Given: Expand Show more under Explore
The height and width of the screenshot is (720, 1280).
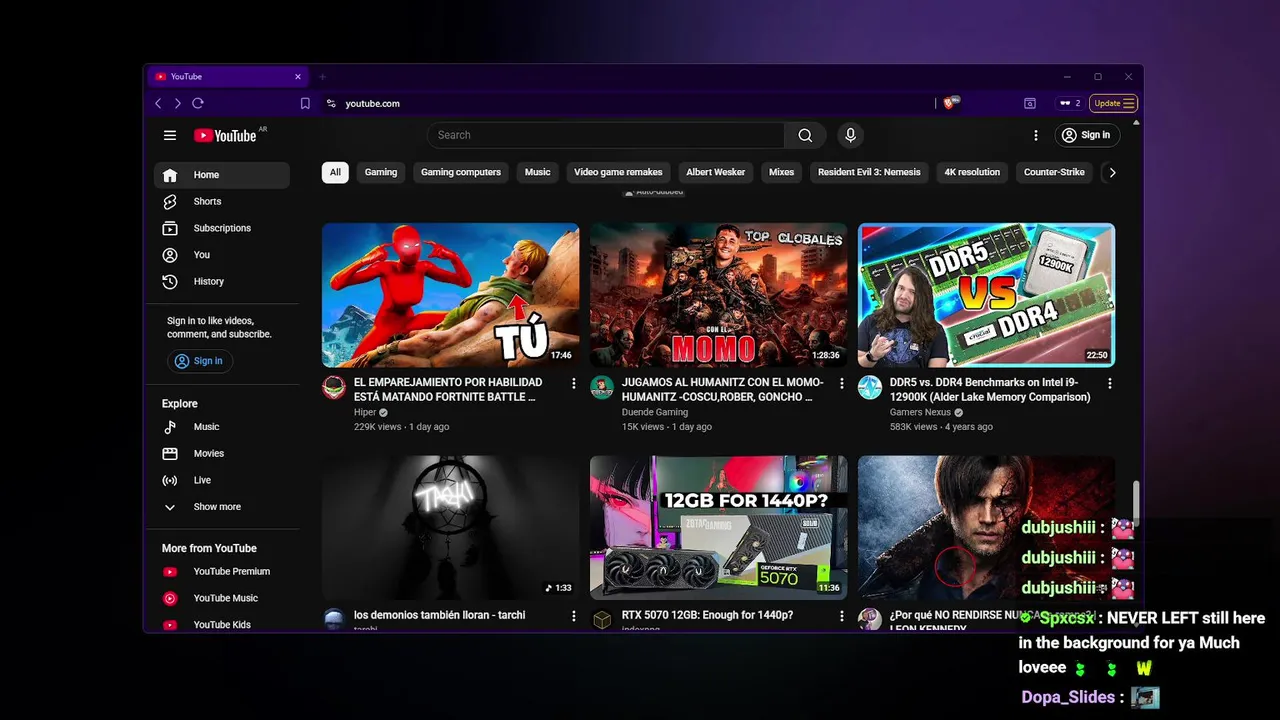Looking at the screenshot, I should [222, 507].
